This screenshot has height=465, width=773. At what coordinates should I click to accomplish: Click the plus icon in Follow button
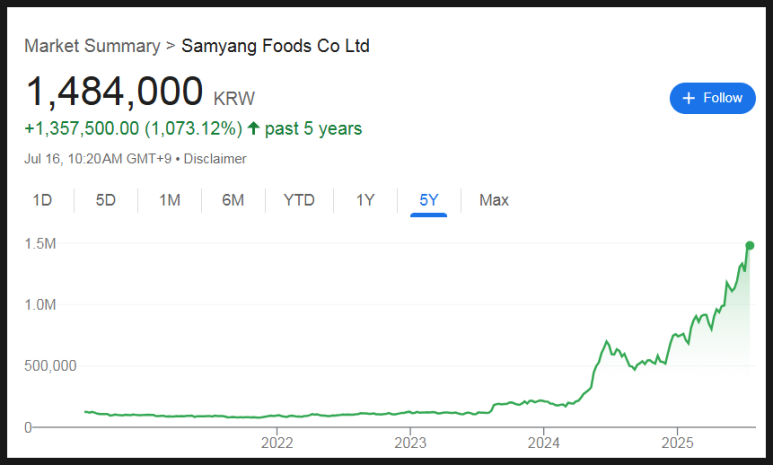[689, 98]
